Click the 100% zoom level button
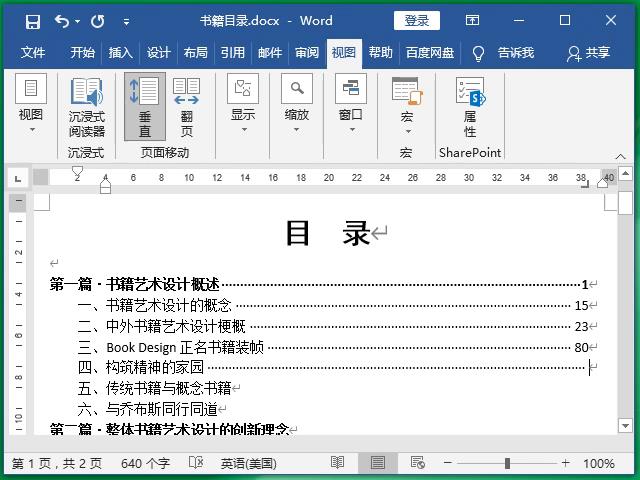Viewport: 640px width, 480px height. [599, 464]
